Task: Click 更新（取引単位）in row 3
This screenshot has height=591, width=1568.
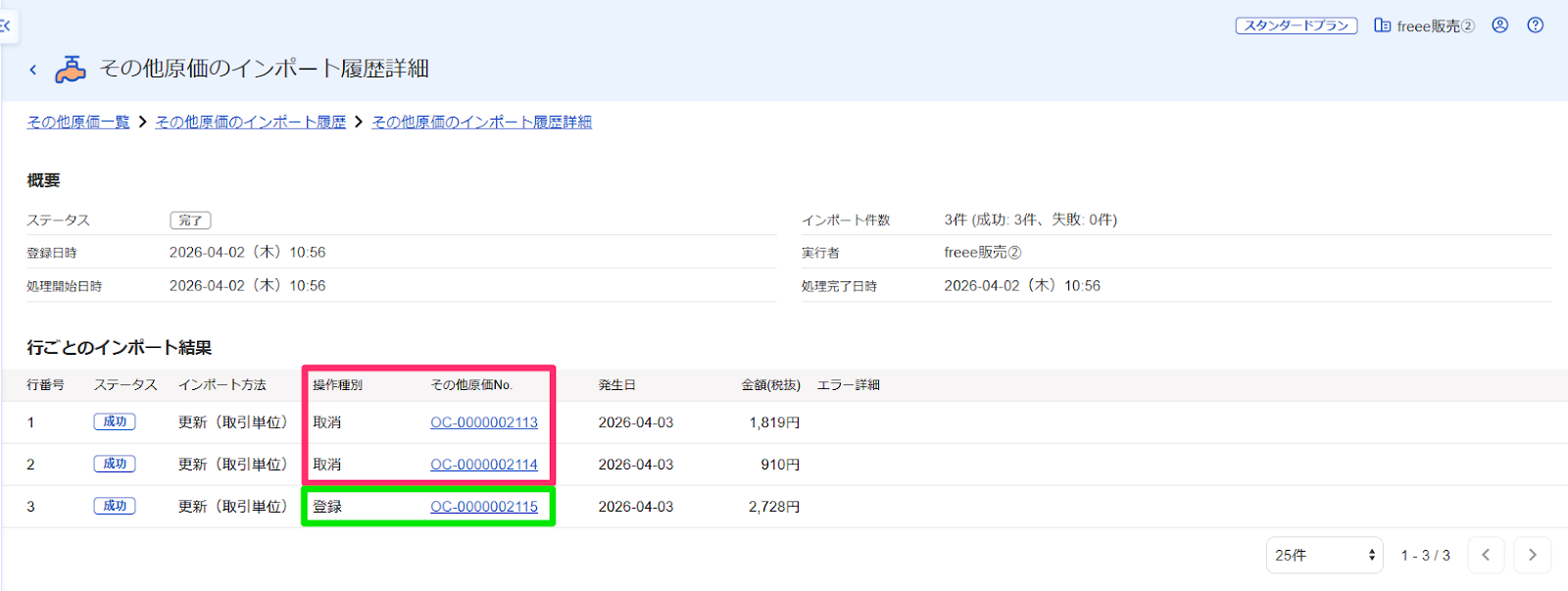Action: (x=233, y=507)
